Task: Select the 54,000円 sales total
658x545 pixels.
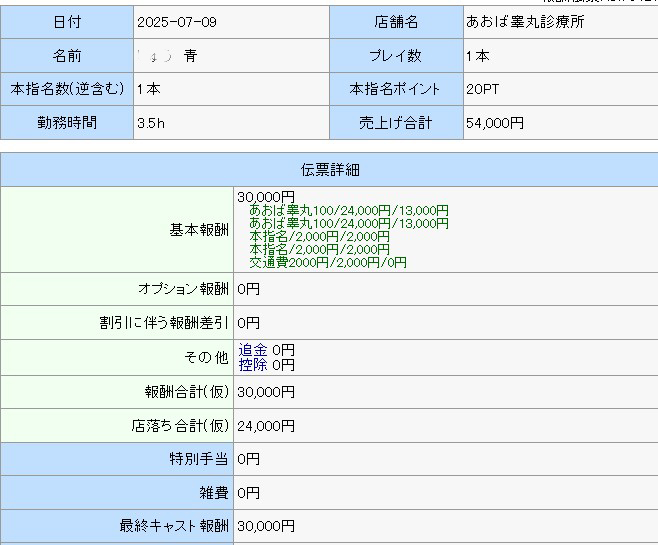Action: (495, 123)
